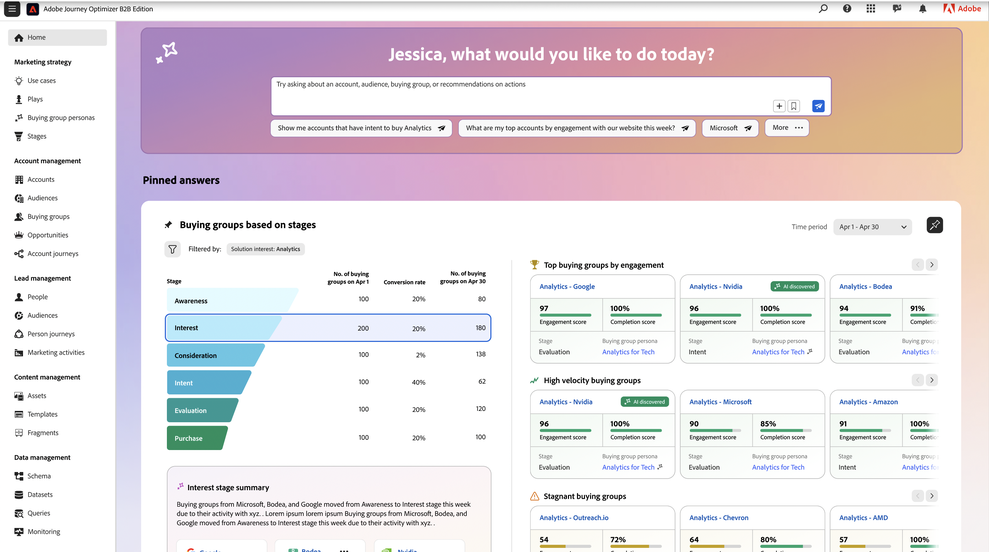Open the hamburger navigation menu

12,9
